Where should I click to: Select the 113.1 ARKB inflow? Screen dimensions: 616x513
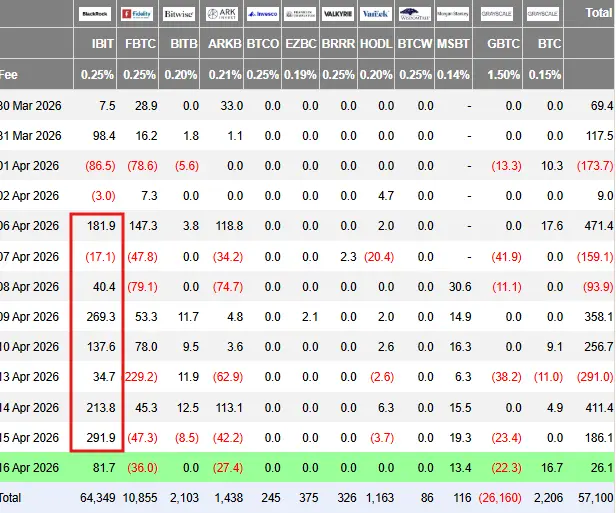click(x=229, y=408)
